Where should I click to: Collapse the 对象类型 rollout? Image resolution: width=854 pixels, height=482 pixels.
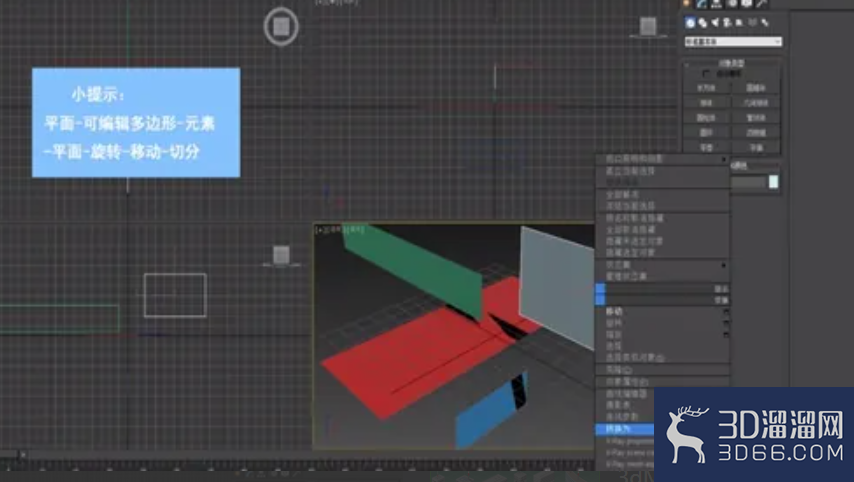[731, 63]
